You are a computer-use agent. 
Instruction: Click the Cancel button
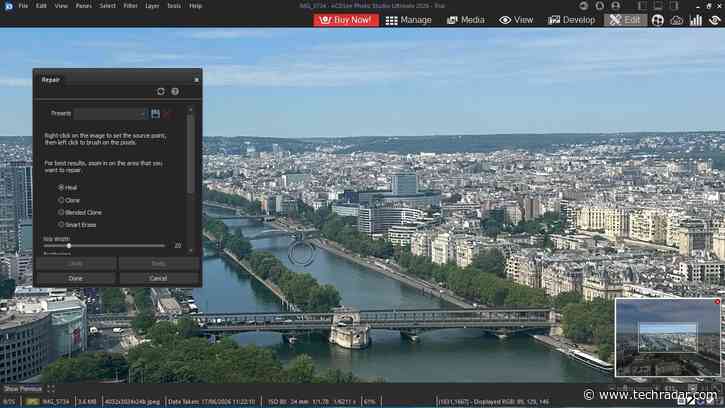coord(159,278)
